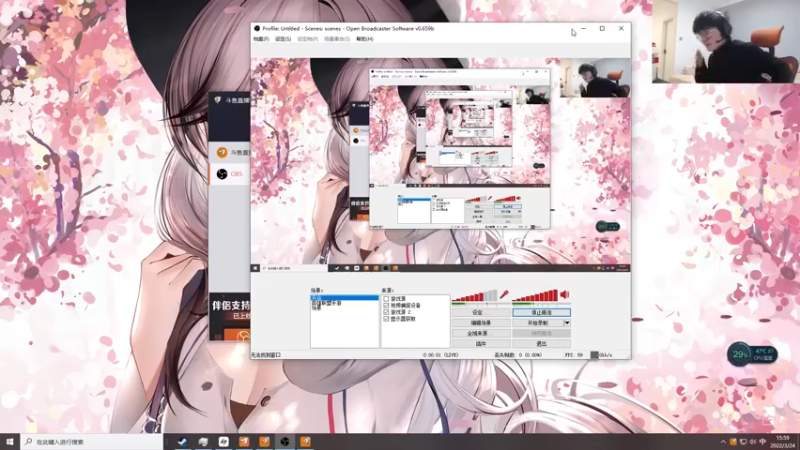Select the second scene in the scenes list

coord(344,303)
